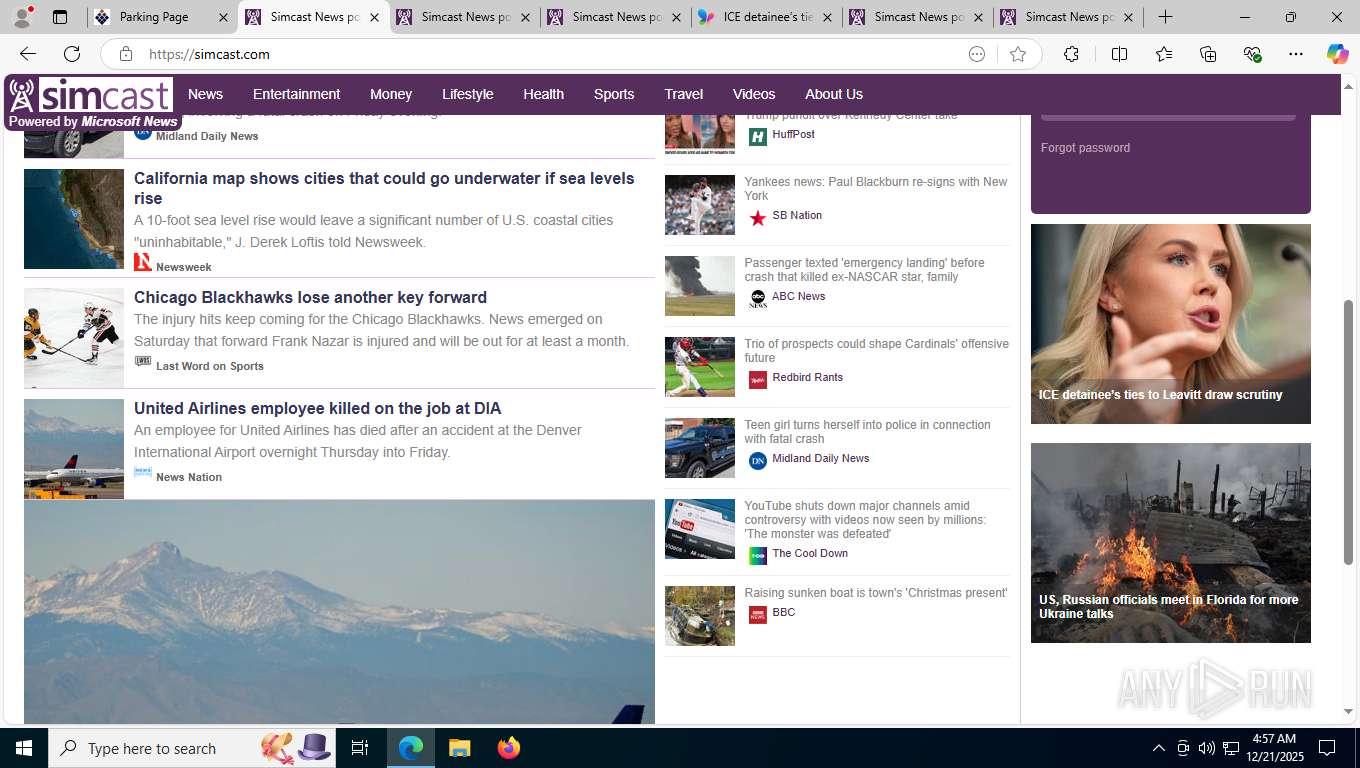This screenshot has height=768, width=1360.
Task: Open the Settings and more ellipsis menu
Action: pyautogui.click(x=1296, y=54)
